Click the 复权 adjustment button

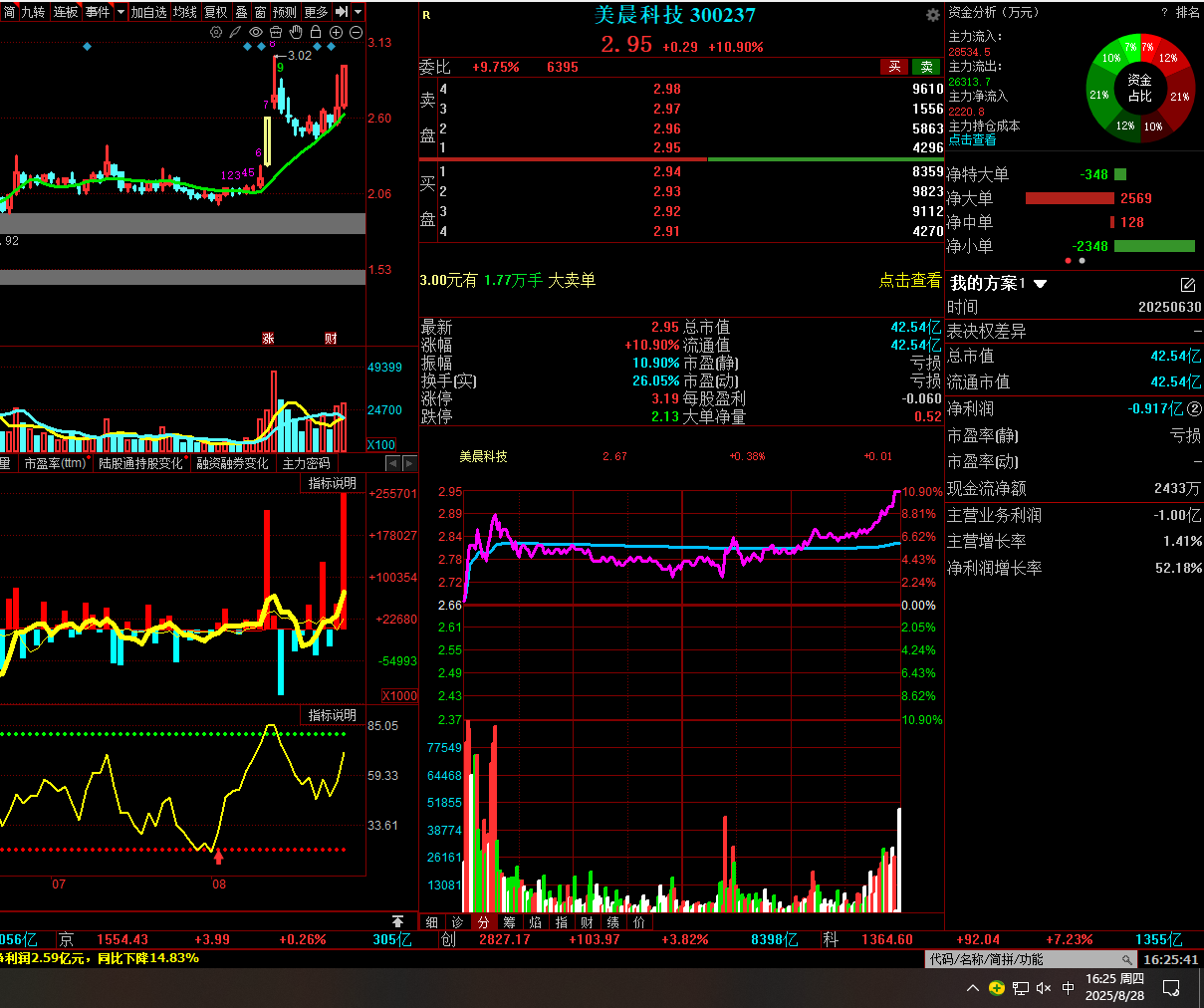point(216,12)
